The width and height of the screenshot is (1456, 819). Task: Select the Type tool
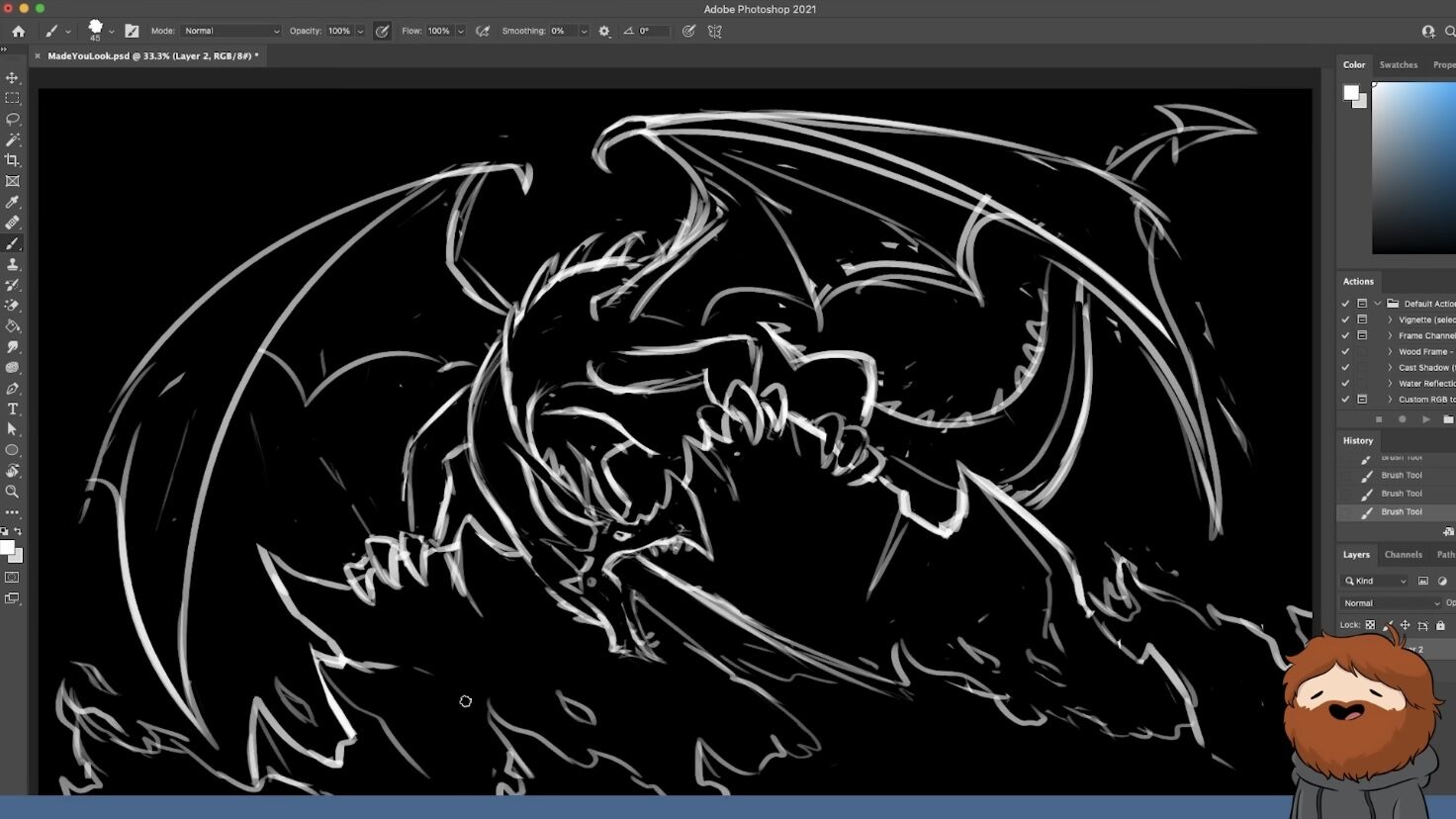tap(12, 409)
